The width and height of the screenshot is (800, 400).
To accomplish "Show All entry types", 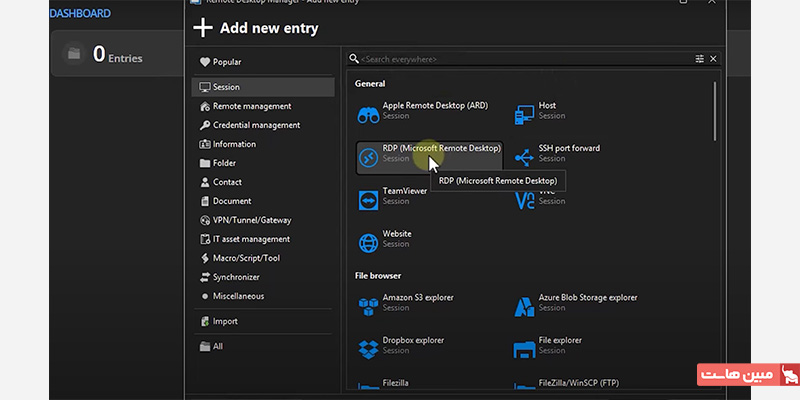I will click(x=217, y=346).
